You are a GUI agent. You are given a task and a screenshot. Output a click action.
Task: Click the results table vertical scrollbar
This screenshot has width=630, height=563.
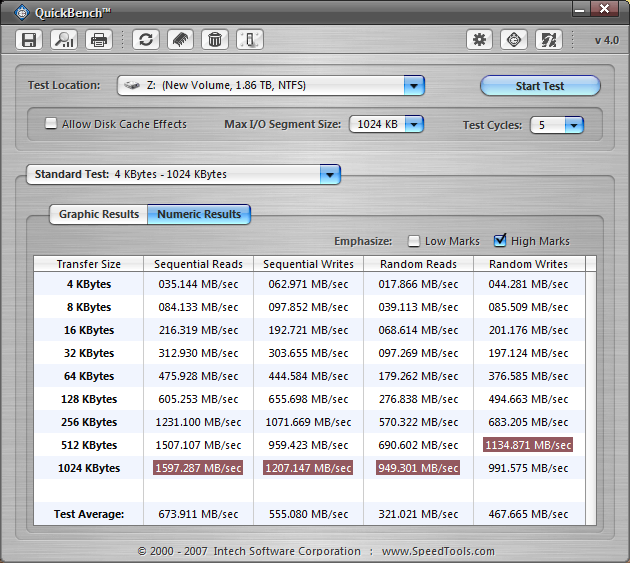pos(591,390)
